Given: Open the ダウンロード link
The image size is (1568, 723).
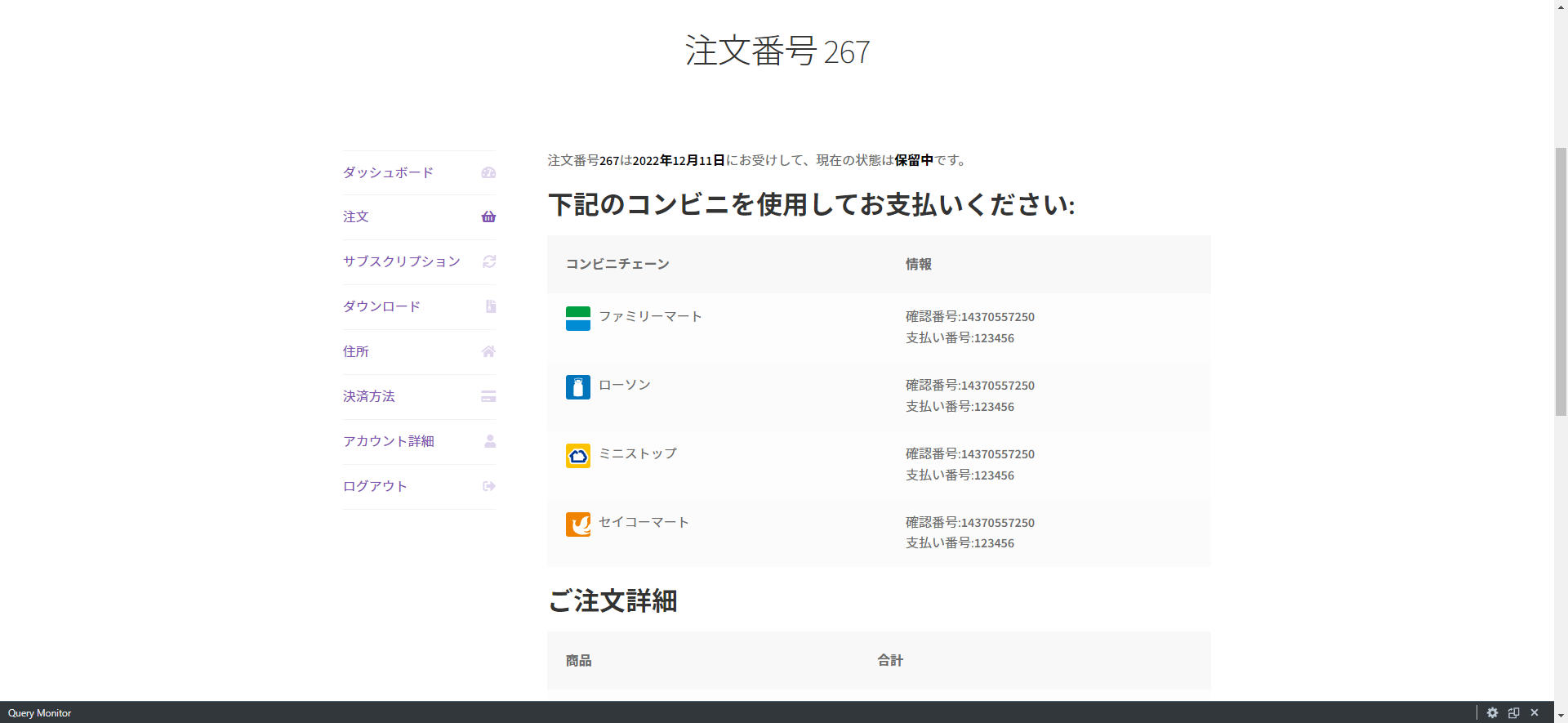Looking at the screenshot, I should click(381, 306).
